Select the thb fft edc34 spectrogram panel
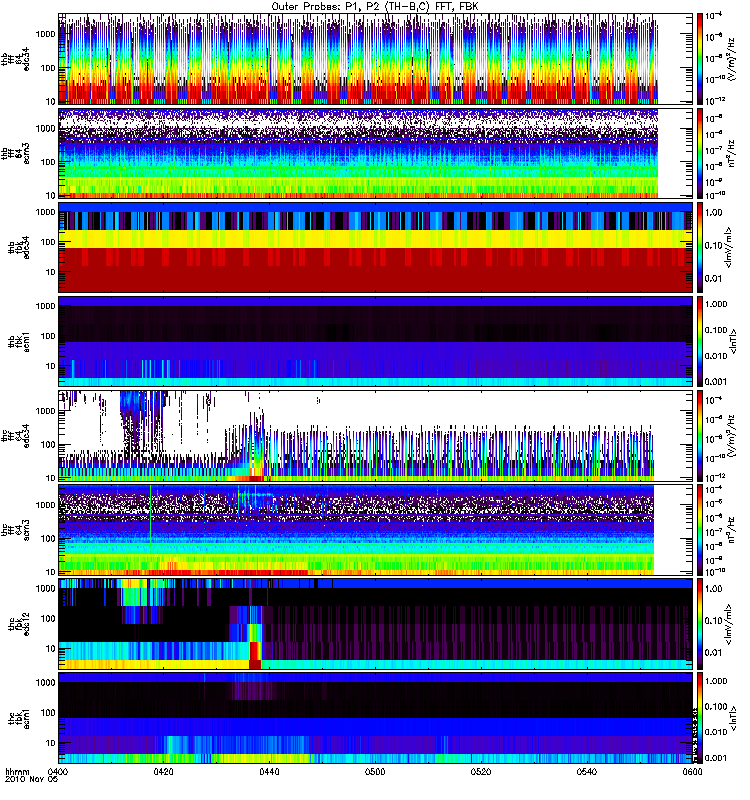The width and height of the screenshot is (750, 800). click(x=375, y=59)
